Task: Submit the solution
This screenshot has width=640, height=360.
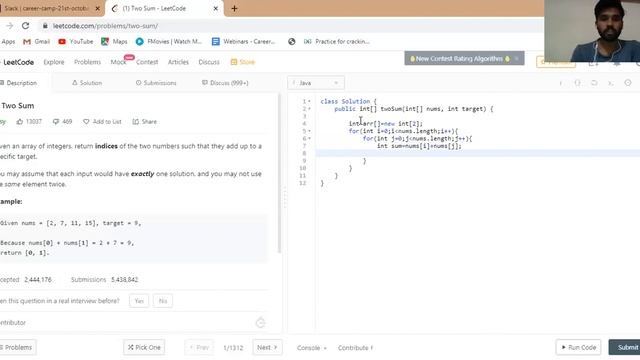Action: pos(625,347)
